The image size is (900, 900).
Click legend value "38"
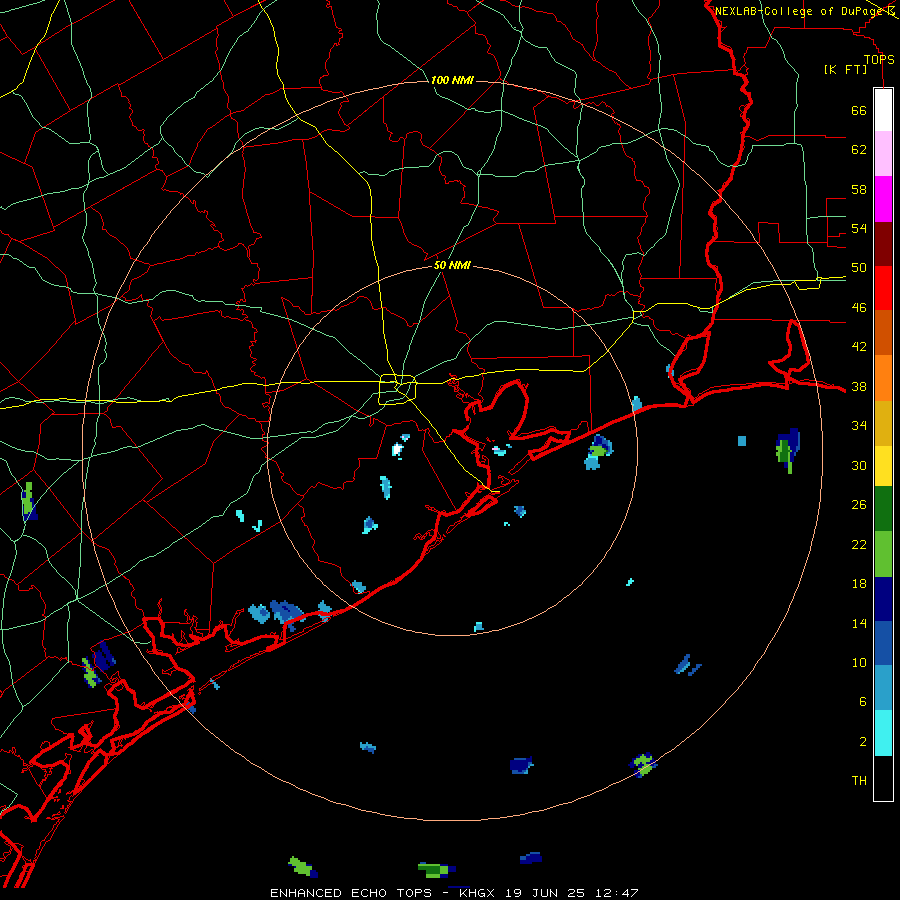(x=859, y=386)
